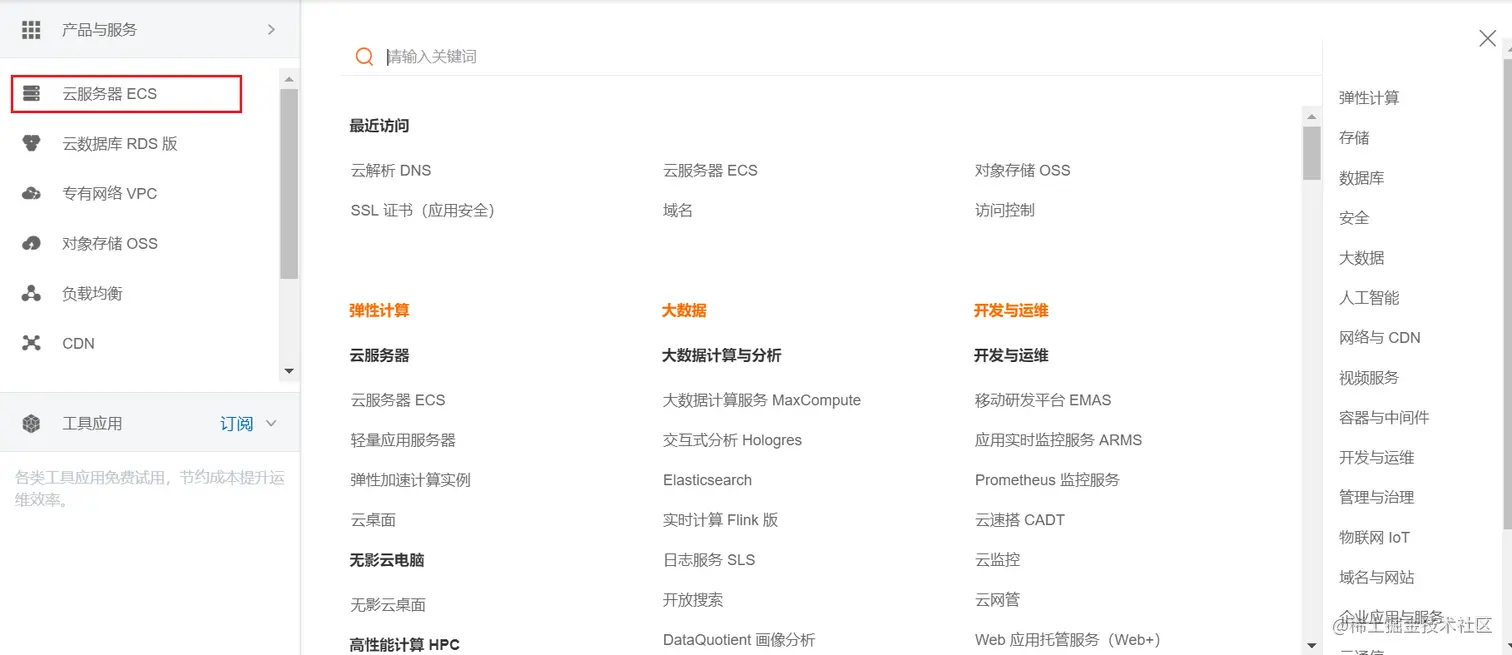Jump to 弹性计算 in right category list

(1369, 98)
